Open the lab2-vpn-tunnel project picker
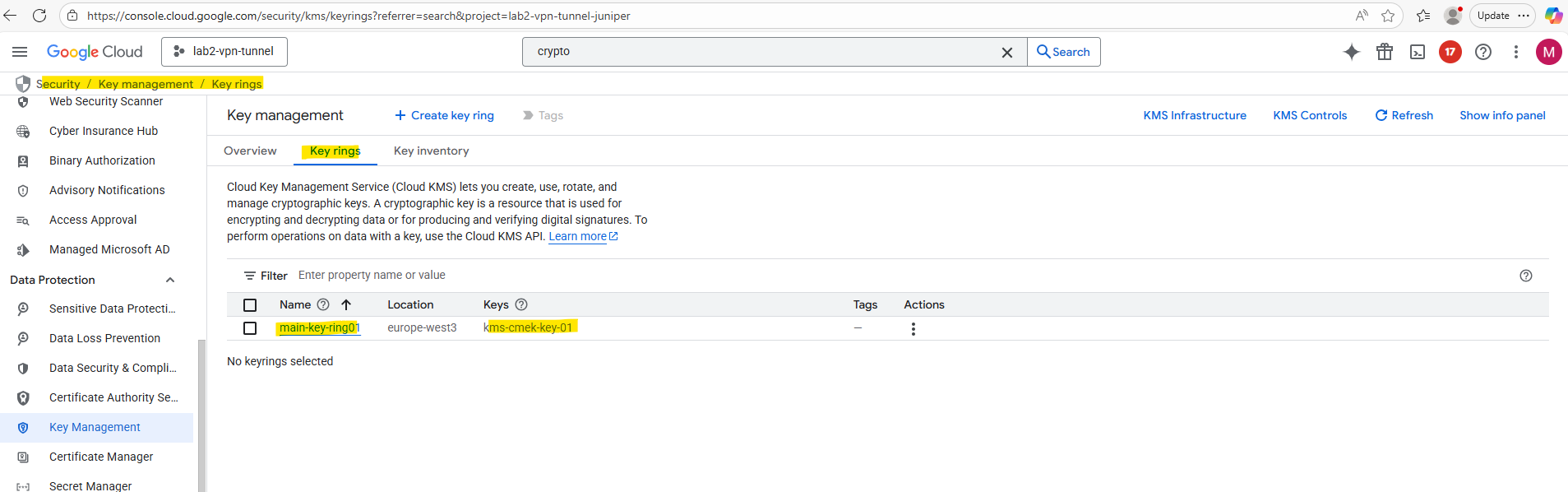Image resolution: width=1568 pixels, height=492 pixels. 224,52
